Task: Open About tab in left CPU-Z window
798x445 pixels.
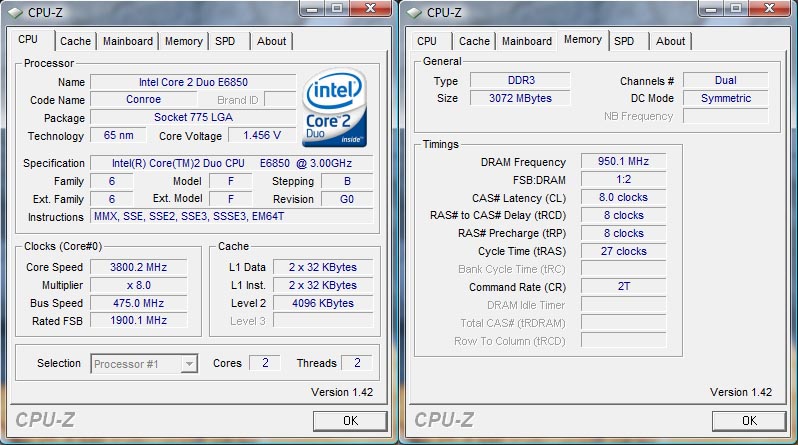Action: click(271, 41)
